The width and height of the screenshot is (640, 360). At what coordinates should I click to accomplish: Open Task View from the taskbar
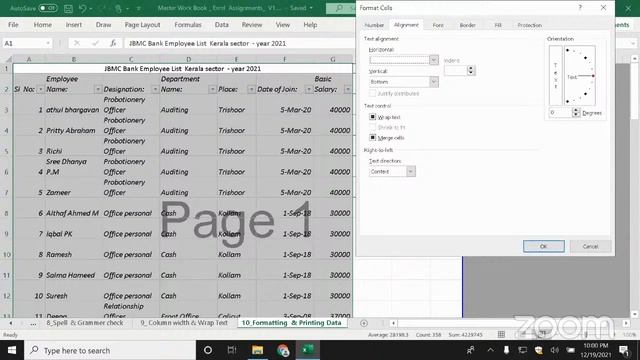[x=232, y=350]
